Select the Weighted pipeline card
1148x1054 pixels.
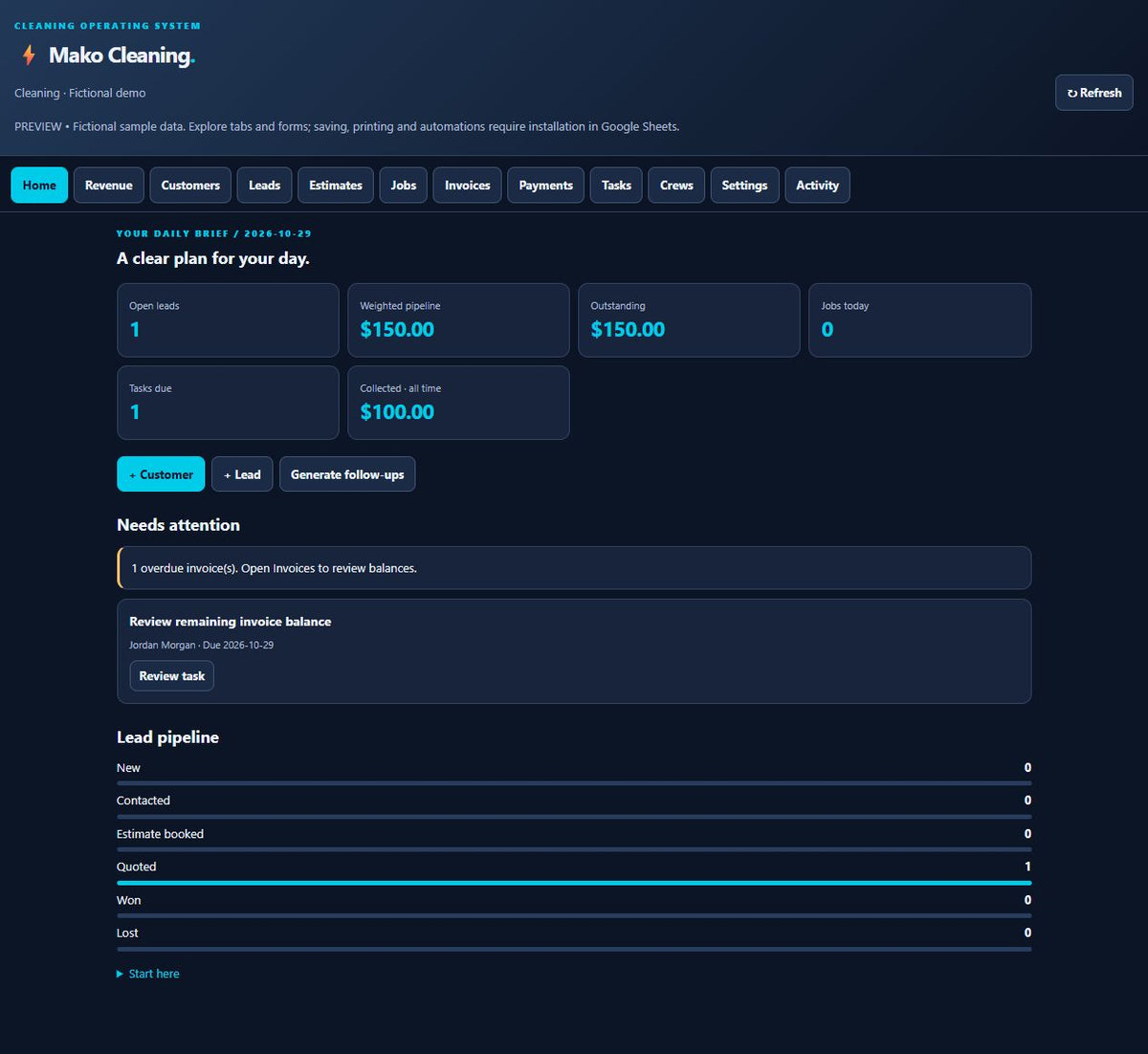pyautogui.click(x=458, y=320)
